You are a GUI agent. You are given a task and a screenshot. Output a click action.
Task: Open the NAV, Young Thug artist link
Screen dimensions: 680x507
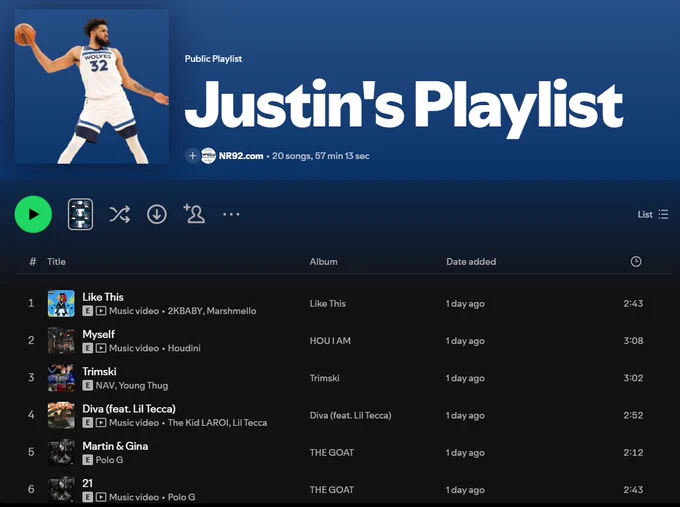tap(131, 386)
